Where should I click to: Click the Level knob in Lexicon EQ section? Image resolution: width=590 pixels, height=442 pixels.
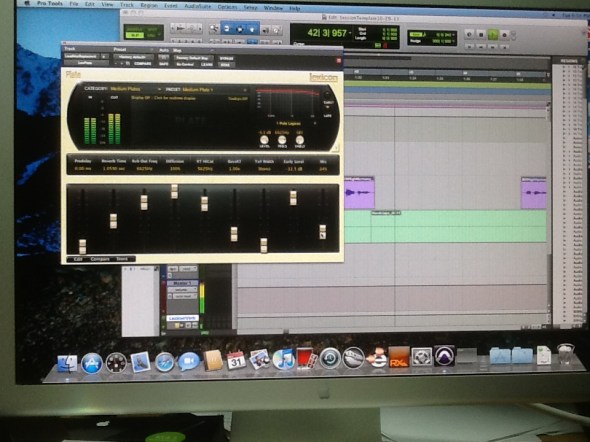click(264, 140)
